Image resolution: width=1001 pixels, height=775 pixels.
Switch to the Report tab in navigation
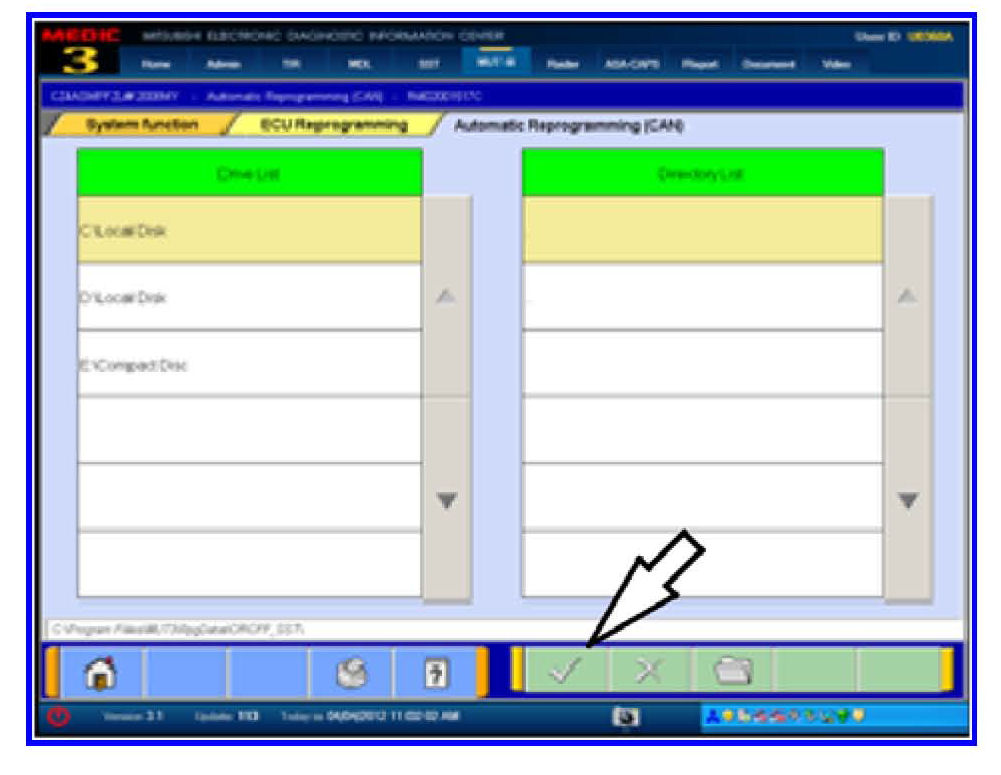coord(695,62)
